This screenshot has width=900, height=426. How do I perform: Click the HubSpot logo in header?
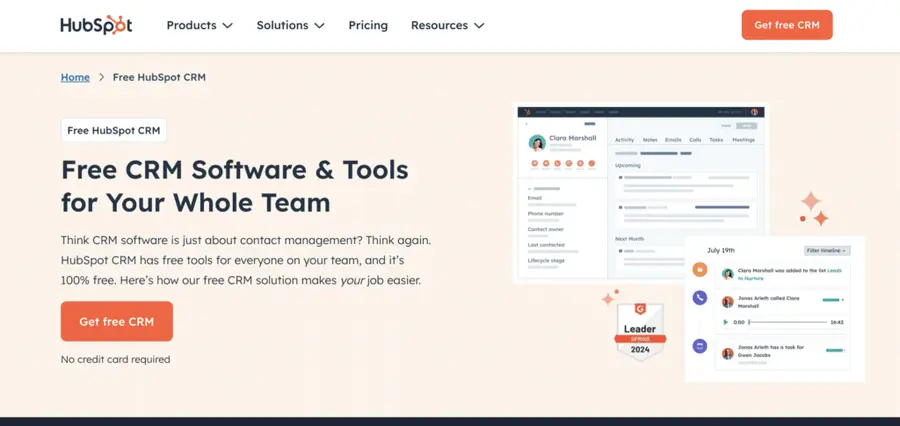(x=96, y=25)
